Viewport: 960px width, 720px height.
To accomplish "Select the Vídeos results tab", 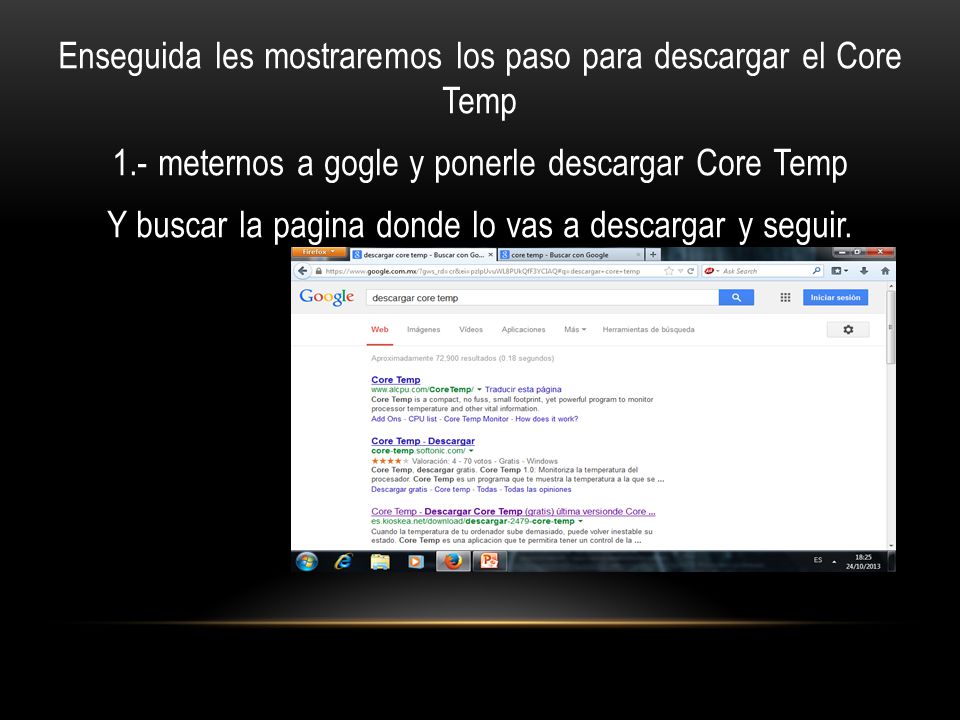I will [x=471, y=329].
